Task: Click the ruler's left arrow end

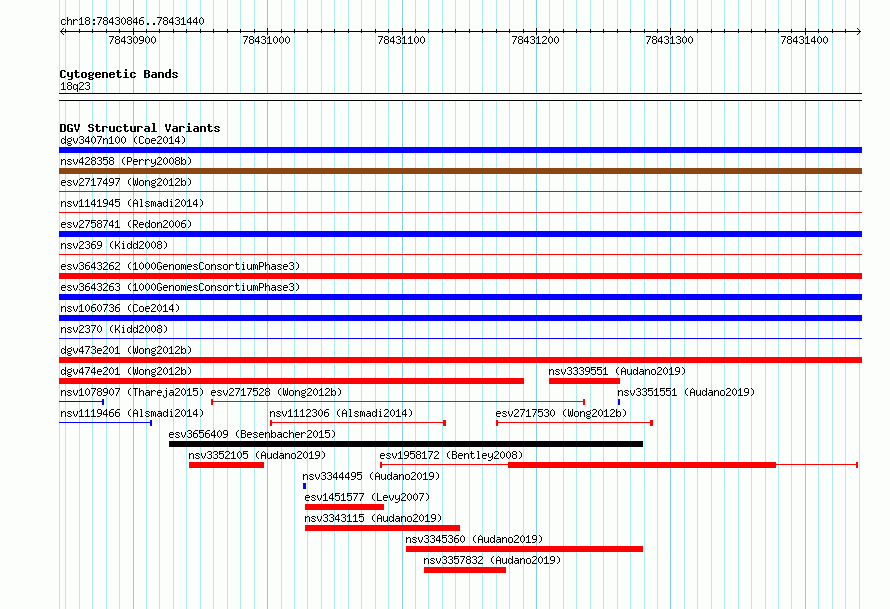Action: point(62,31)
